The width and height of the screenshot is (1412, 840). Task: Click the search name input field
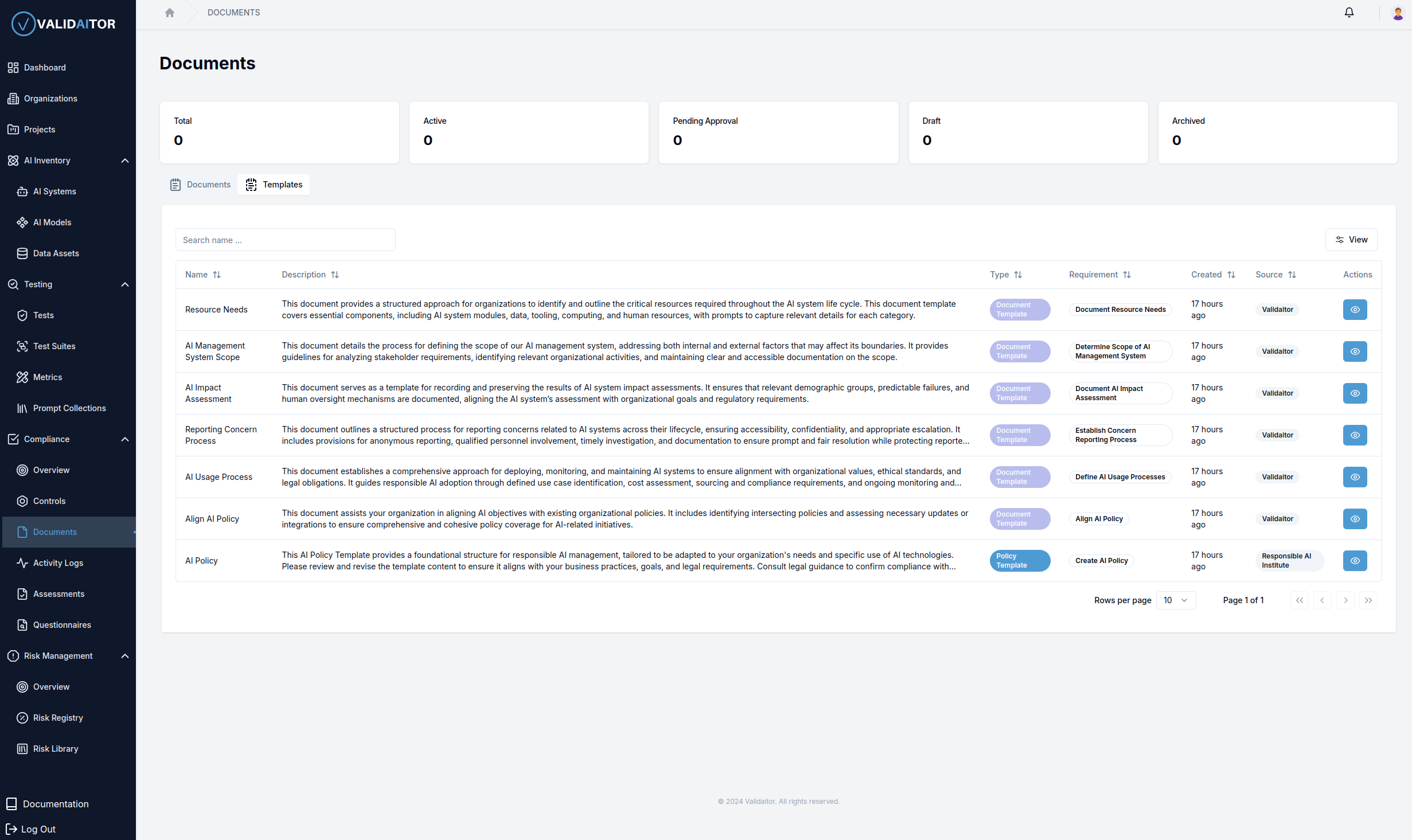285,239
